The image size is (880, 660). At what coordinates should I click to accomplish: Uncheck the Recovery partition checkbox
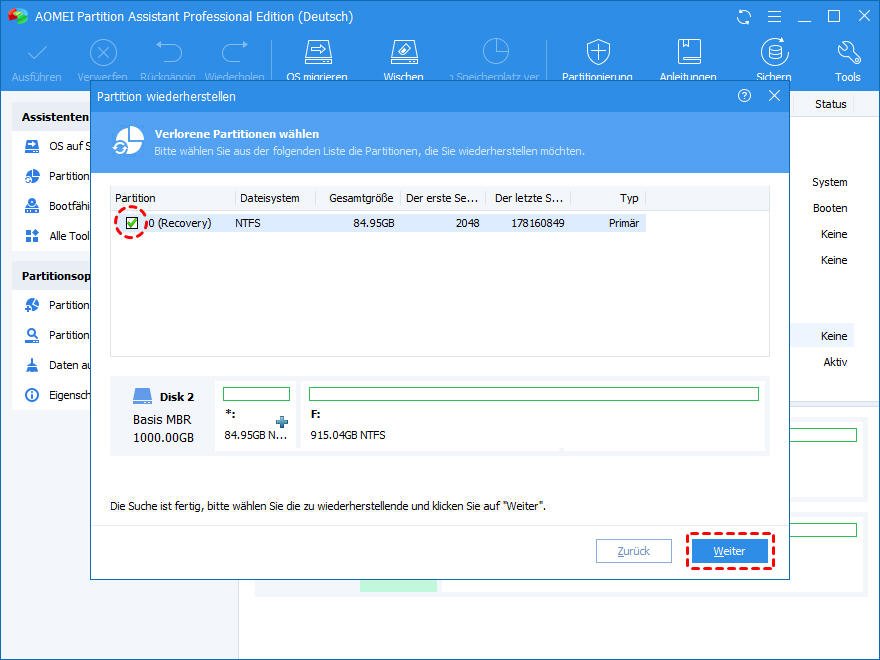[132, 223]
